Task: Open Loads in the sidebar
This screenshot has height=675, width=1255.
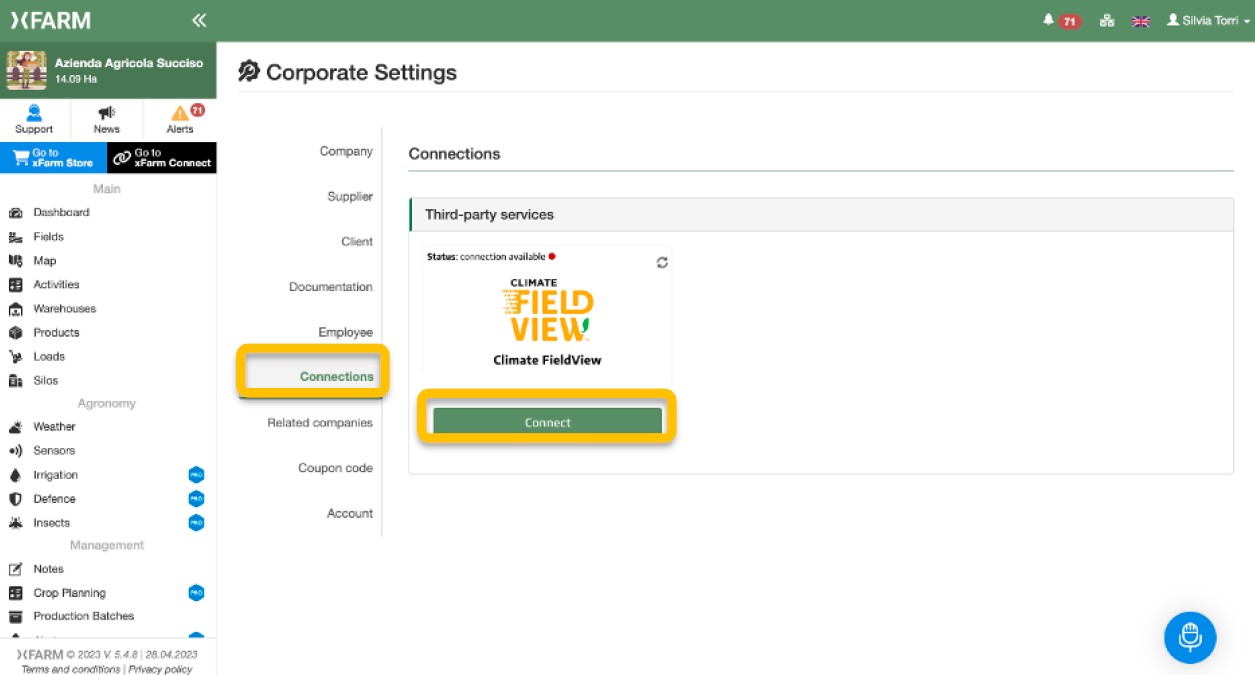Action: [49, 357]
